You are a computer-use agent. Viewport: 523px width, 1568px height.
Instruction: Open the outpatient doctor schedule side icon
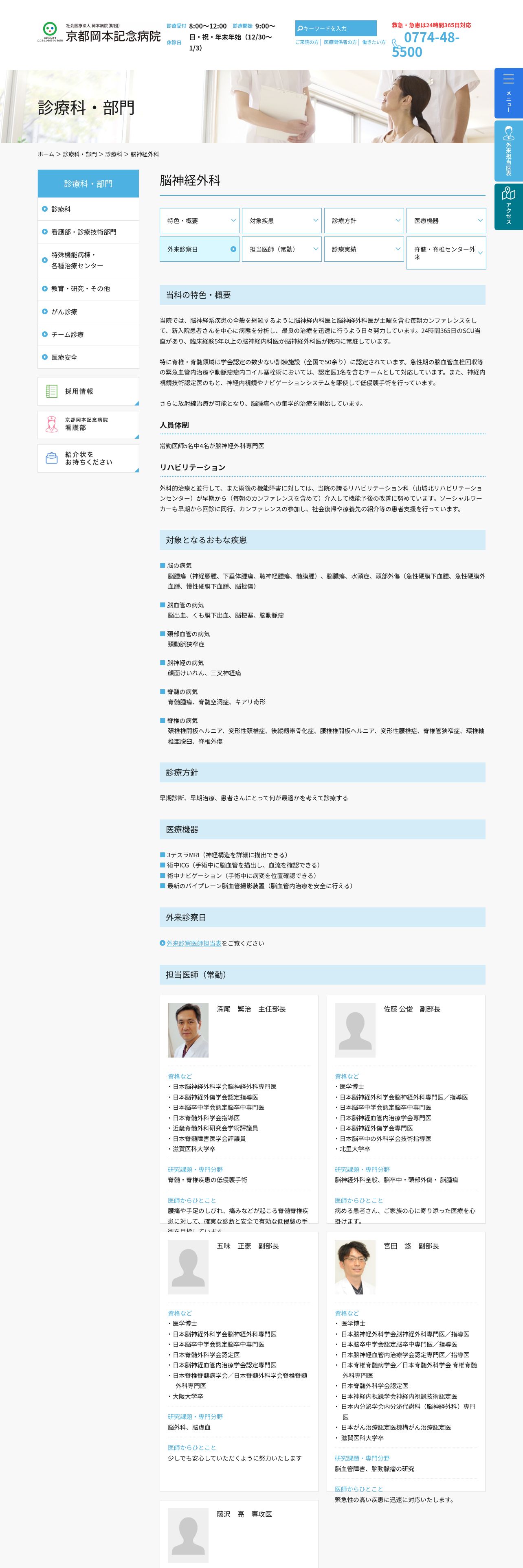[x=508, y=133]
